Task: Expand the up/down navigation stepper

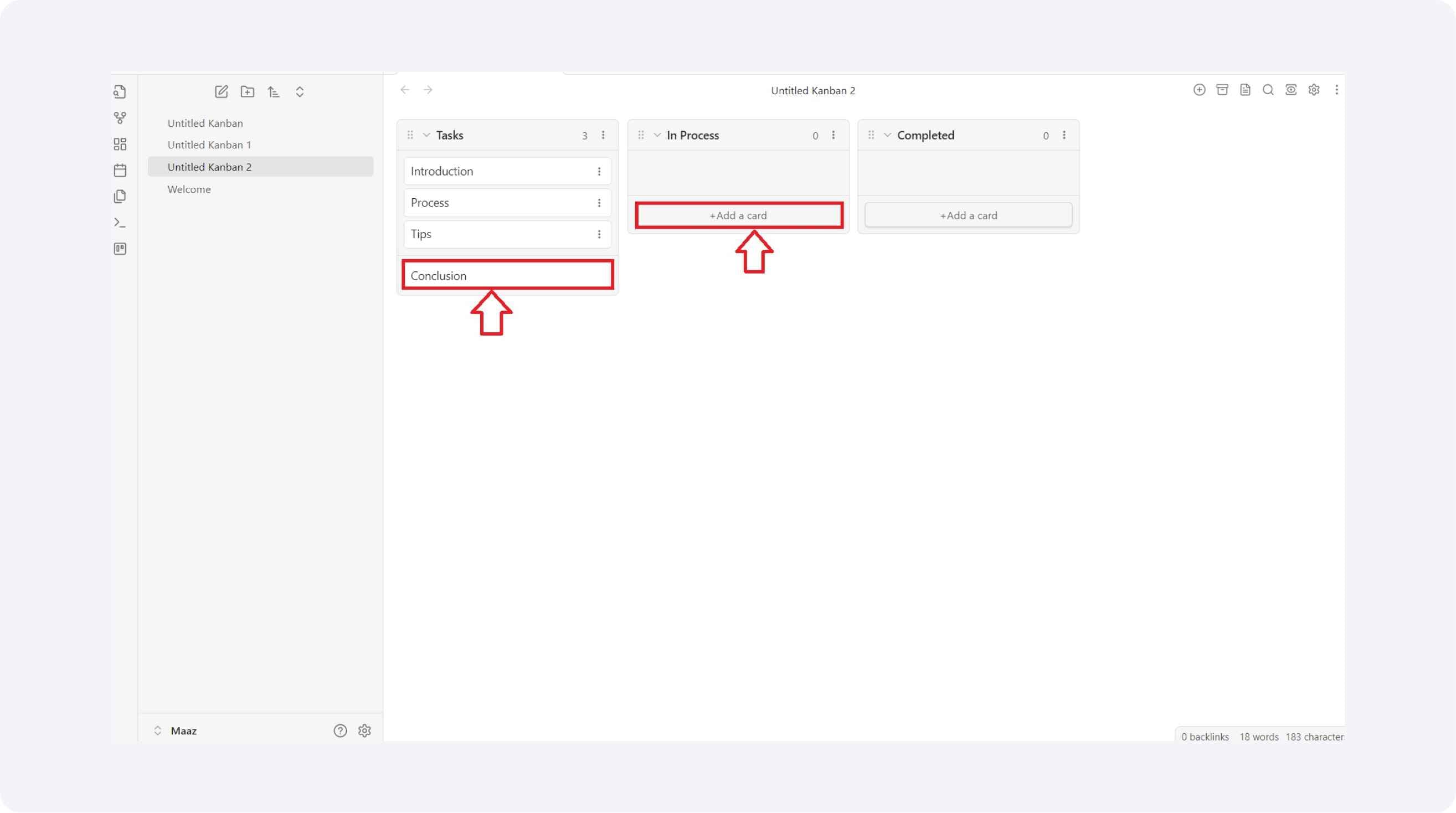Action: tap(299, 91)
